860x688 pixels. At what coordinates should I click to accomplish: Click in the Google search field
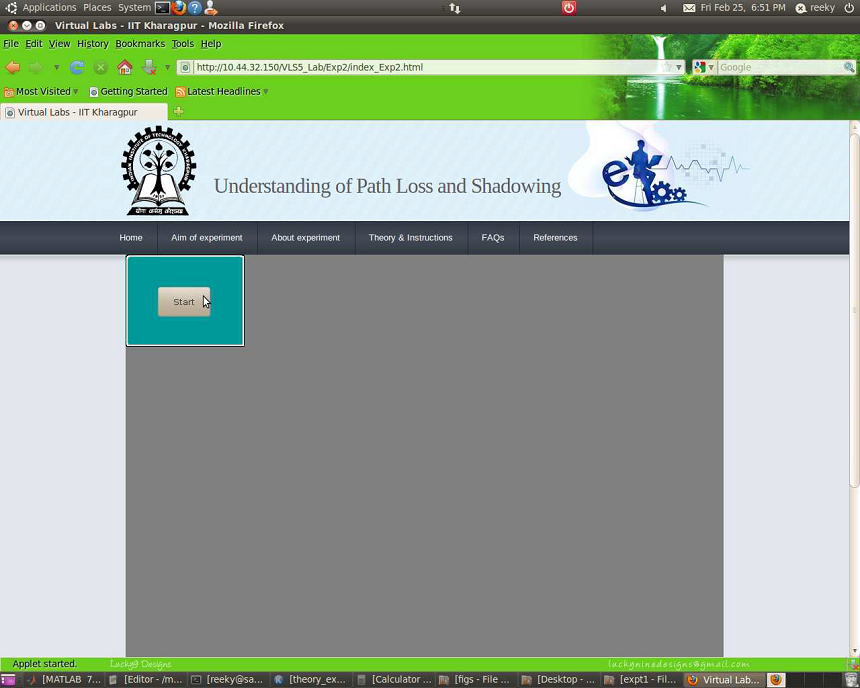pos(780,67)
